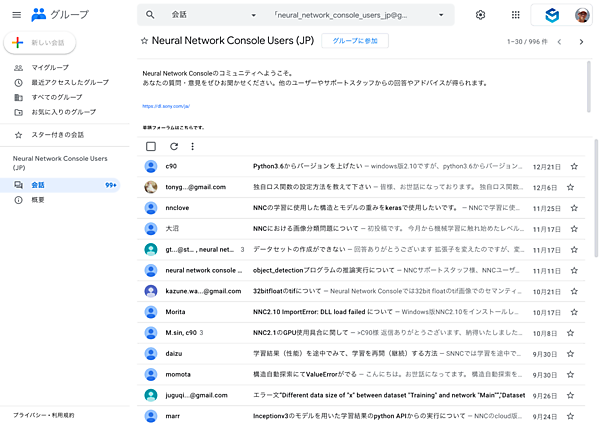This screenshot has width=600, height=425.
Task: Select 会話 tab in sidebar
Action: tap(60, 185)
